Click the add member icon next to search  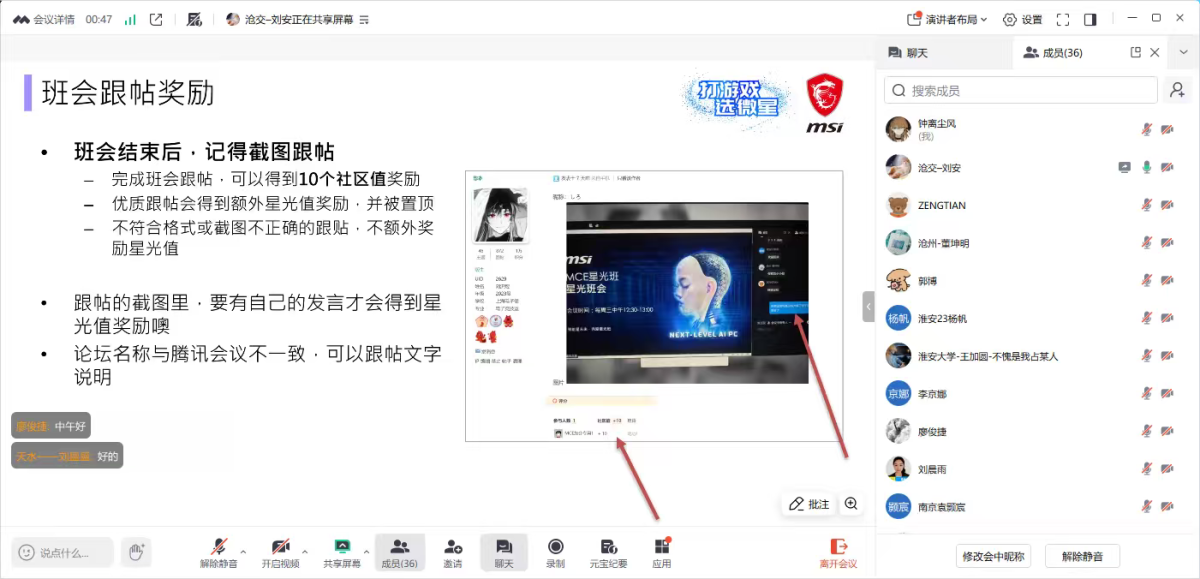(x=1177, y=90)
